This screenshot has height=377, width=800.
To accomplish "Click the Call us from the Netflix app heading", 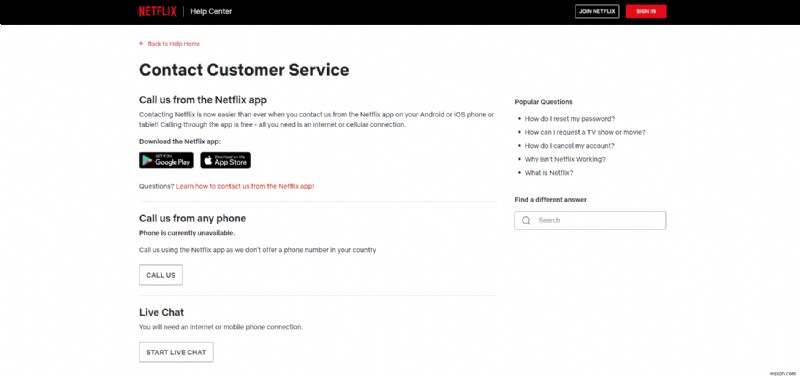I will point(203,100).
